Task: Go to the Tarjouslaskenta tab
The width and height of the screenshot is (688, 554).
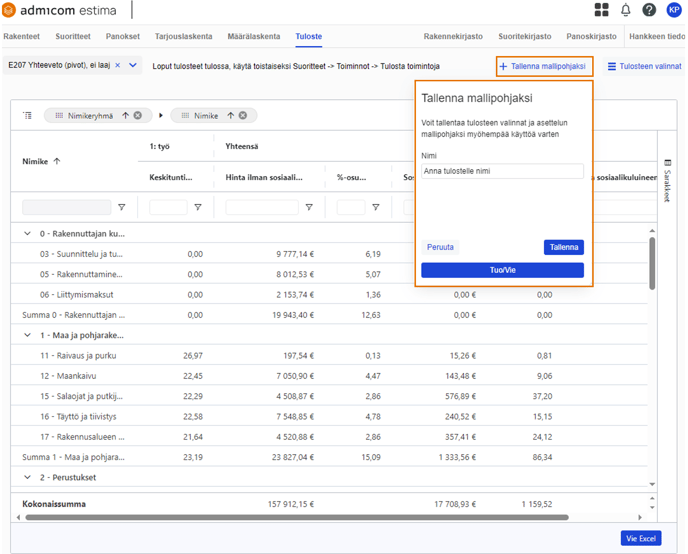Action: click(183, 36)
